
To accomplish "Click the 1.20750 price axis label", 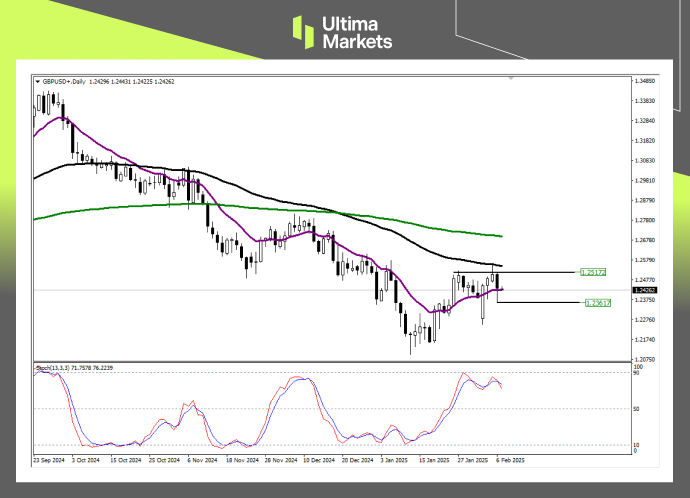I will click(645, 358).
